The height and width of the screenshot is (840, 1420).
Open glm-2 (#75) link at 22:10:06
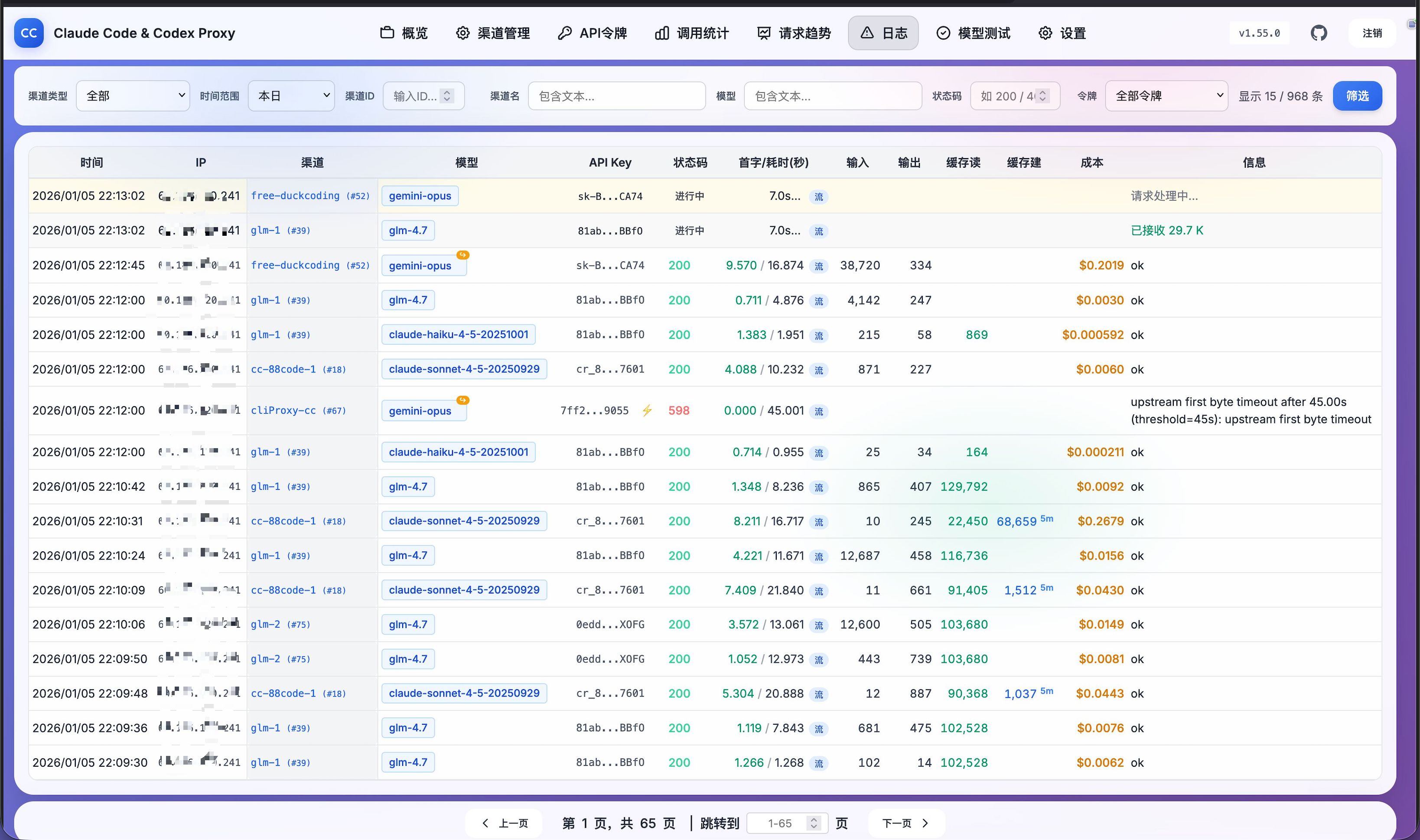tap(280, 624)
